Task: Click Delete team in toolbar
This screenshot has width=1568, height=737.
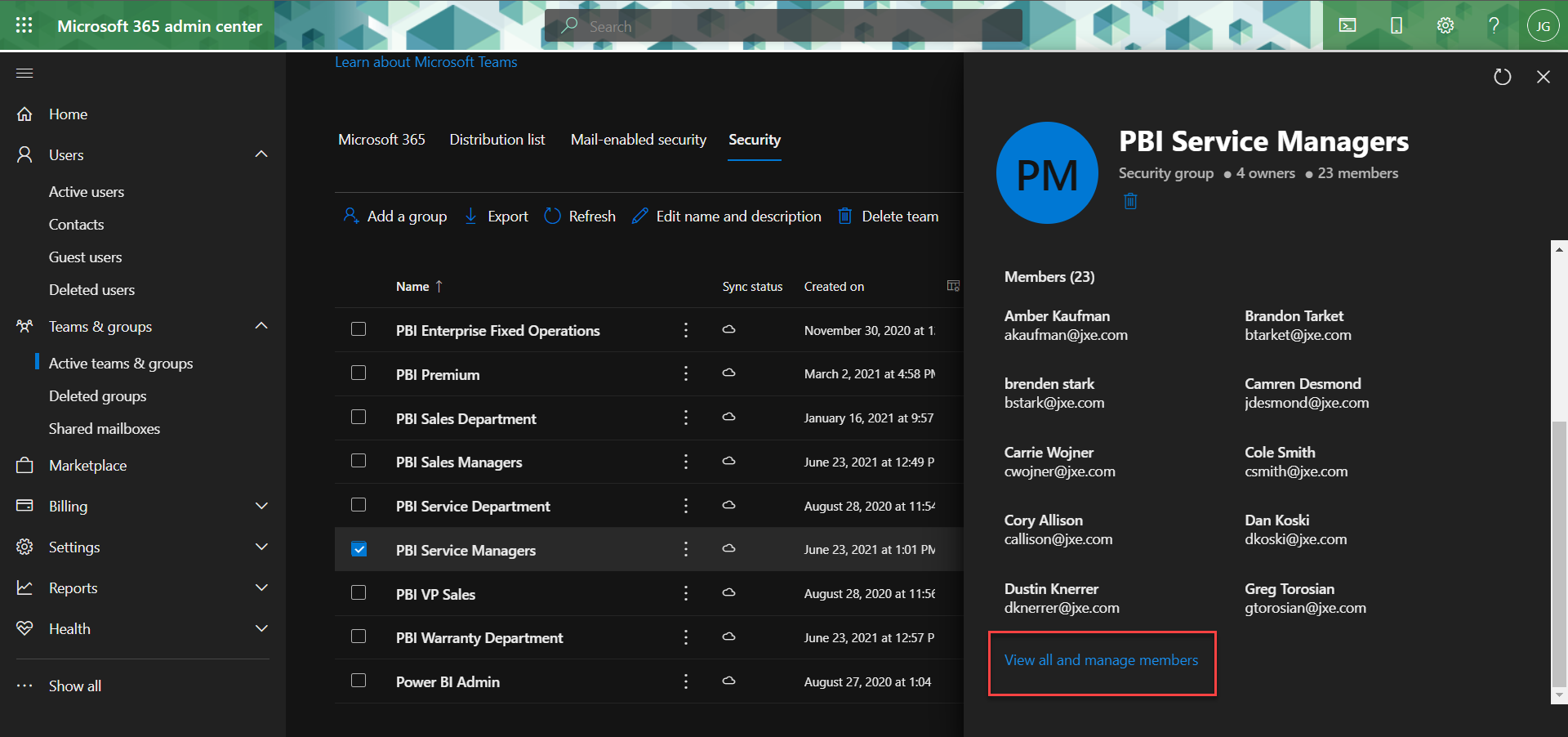Action: [x=889, y=216]
